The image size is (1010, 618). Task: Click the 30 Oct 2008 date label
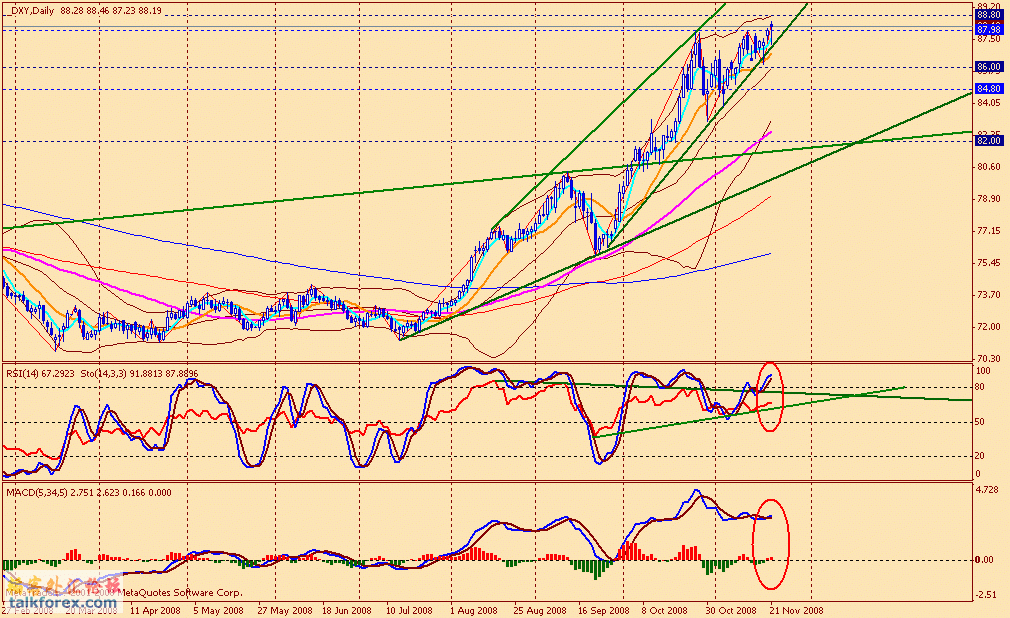pos(731,610)
